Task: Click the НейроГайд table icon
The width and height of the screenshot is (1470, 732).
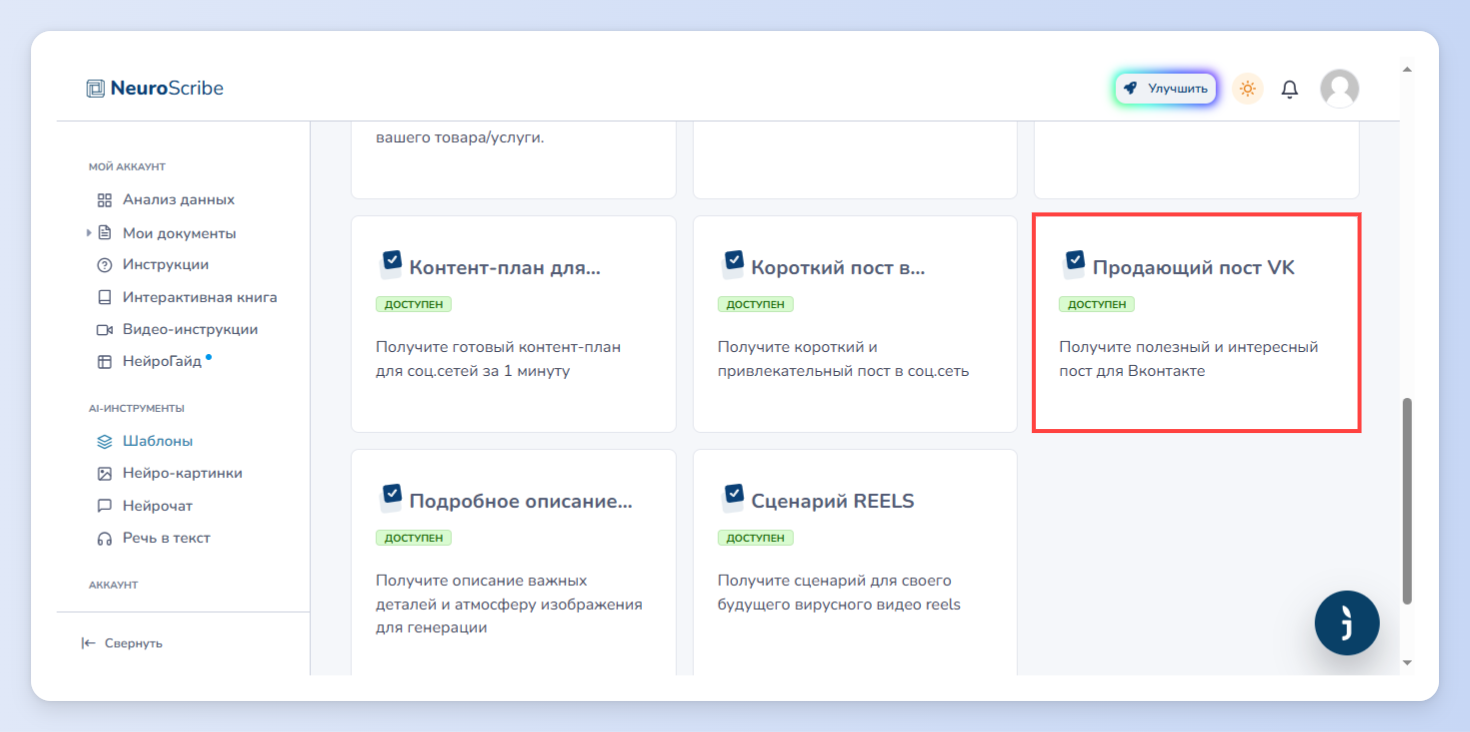Action: (104, 362)
